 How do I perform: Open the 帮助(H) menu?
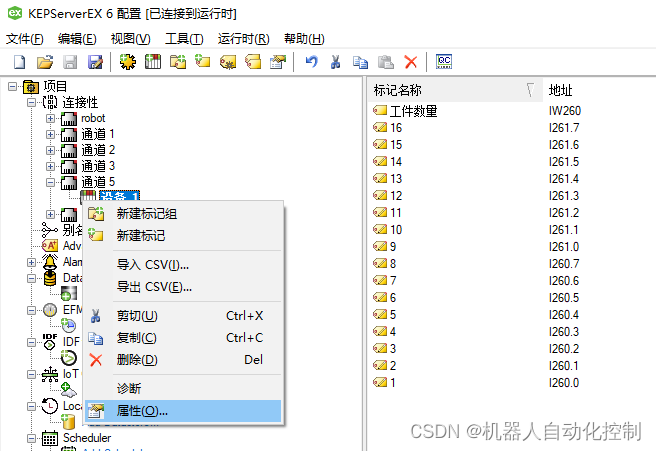click(304, 39)
